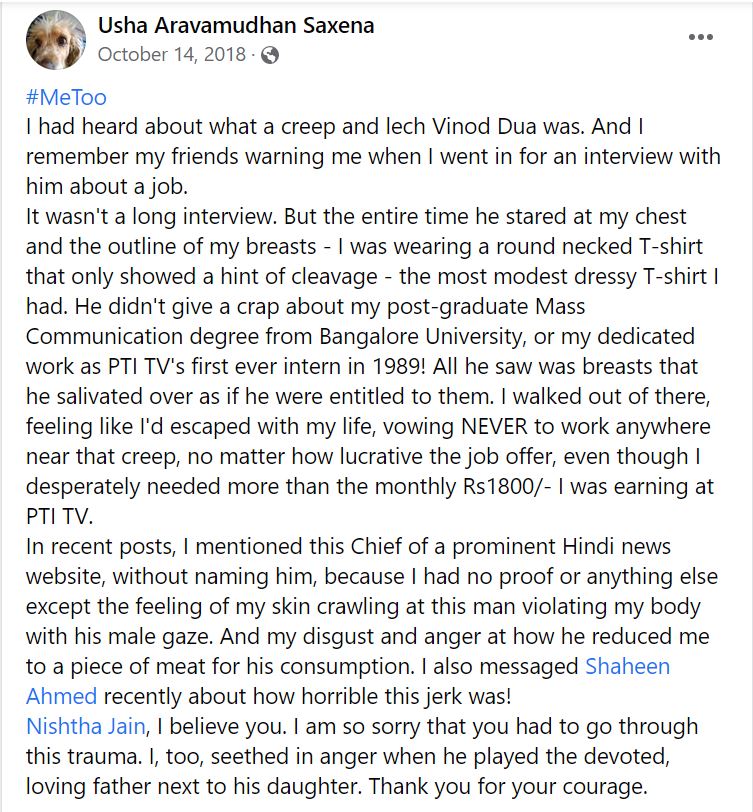Click the phrase prominent Hindi news
Image resolution: width=753 pixels, height=812 pixels.
[x=561, y=547]
